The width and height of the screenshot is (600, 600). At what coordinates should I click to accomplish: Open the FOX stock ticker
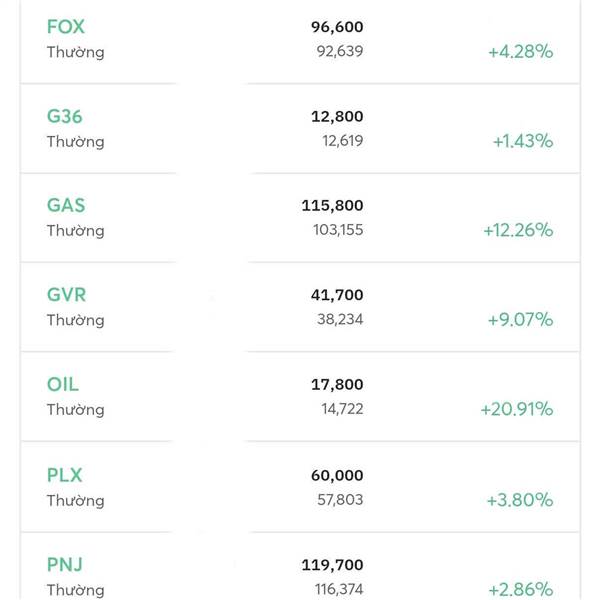[65, 27]
